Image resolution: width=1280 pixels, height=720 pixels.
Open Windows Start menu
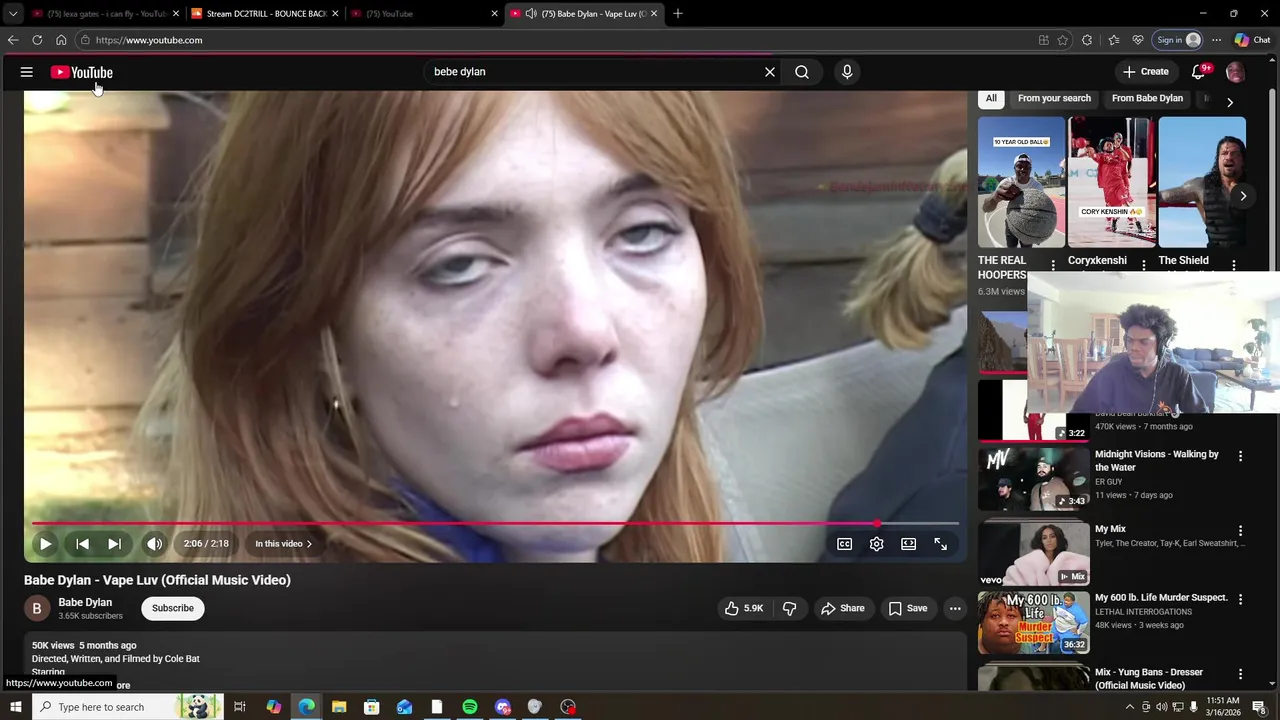coord(15,707)
